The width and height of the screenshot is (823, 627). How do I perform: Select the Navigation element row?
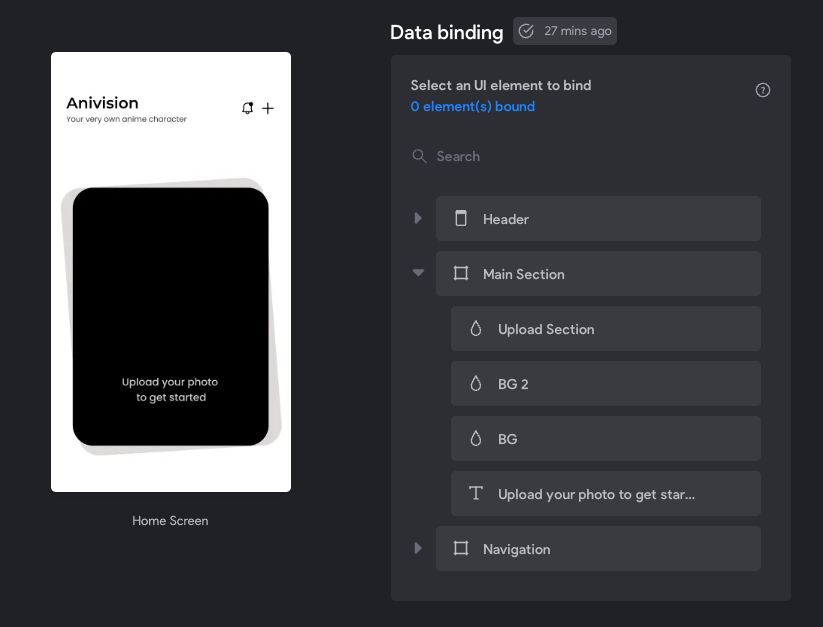coord(598,549)
